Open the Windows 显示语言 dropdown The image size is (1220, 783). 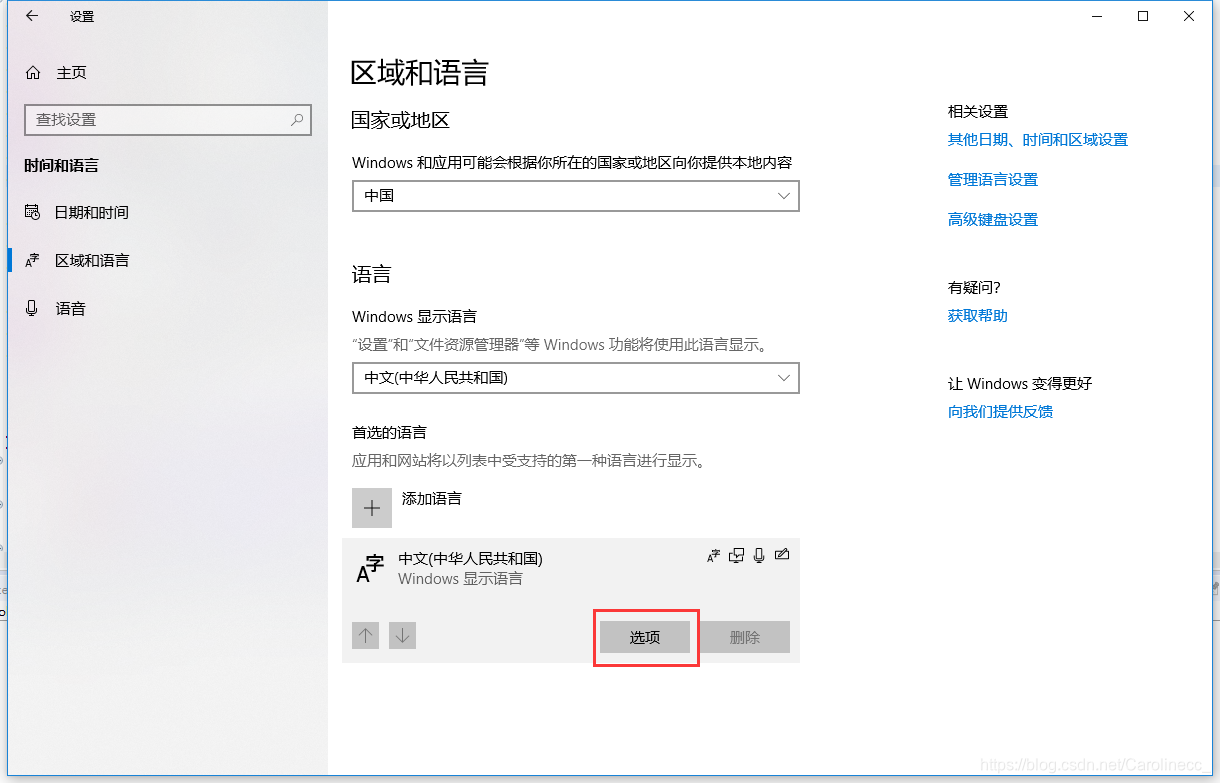pos(576,378)
